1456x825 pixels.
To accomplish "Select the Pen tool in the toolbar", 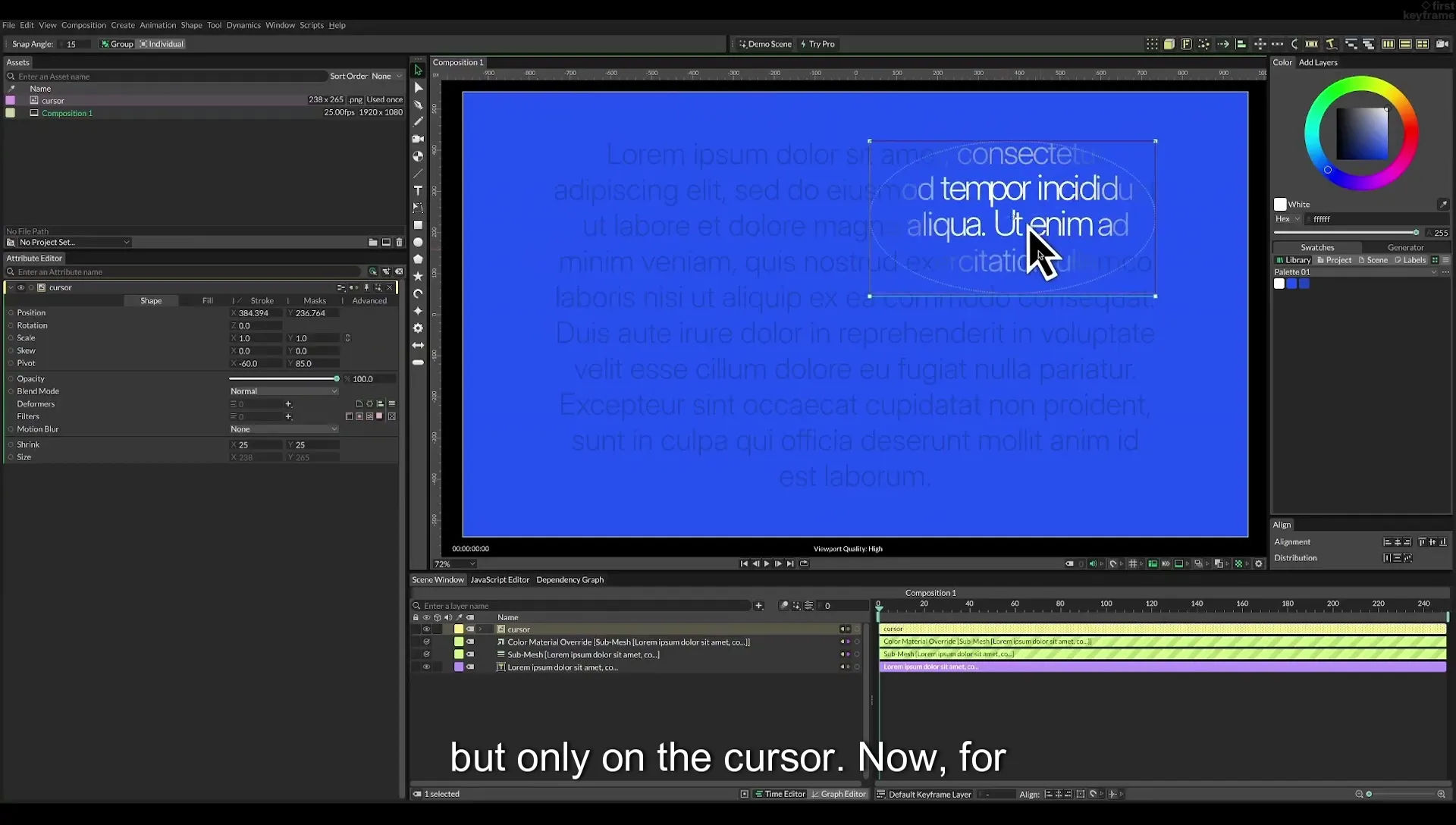I will coord(418,105).
